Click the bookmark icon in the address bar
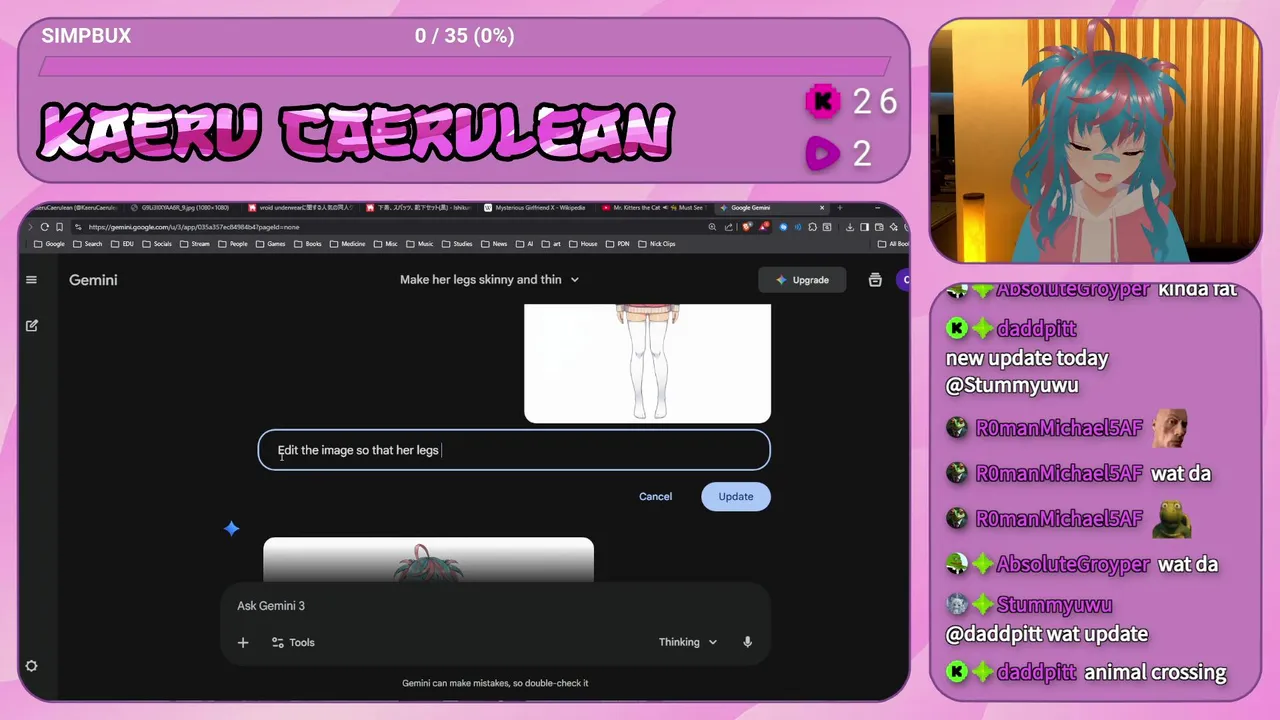The width and height of the screenshot is (1280, 720). pyautogui.click(x=60, y=227)
